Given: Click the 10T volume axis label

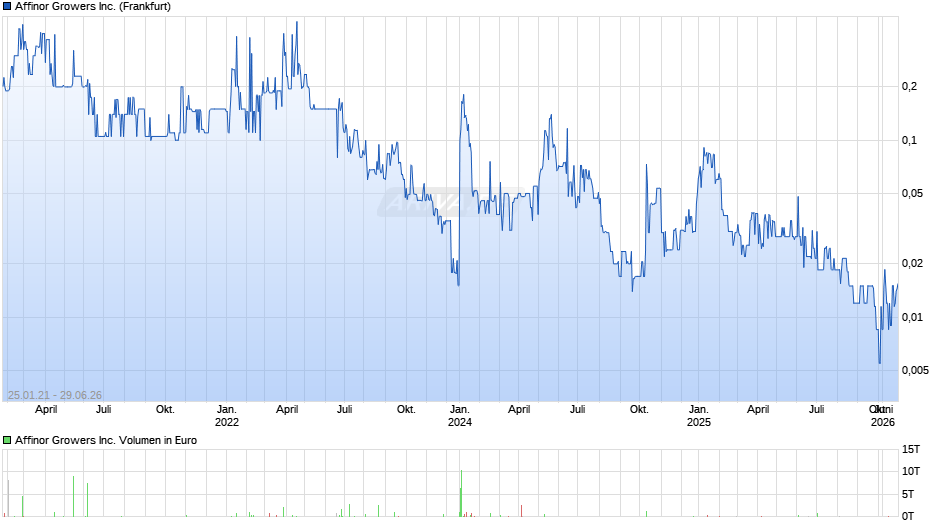Looking at the screenshot, I should coord(911,471).
